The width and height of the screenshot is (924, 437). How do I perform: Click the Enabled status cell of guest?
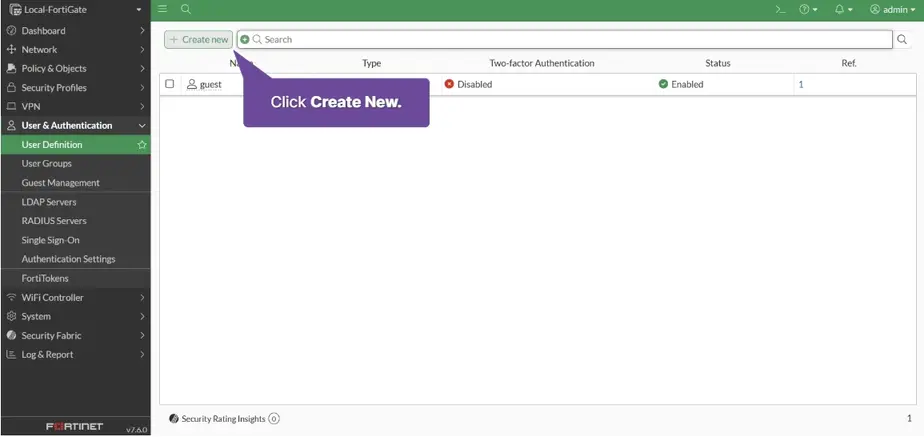tap(681, 84)
